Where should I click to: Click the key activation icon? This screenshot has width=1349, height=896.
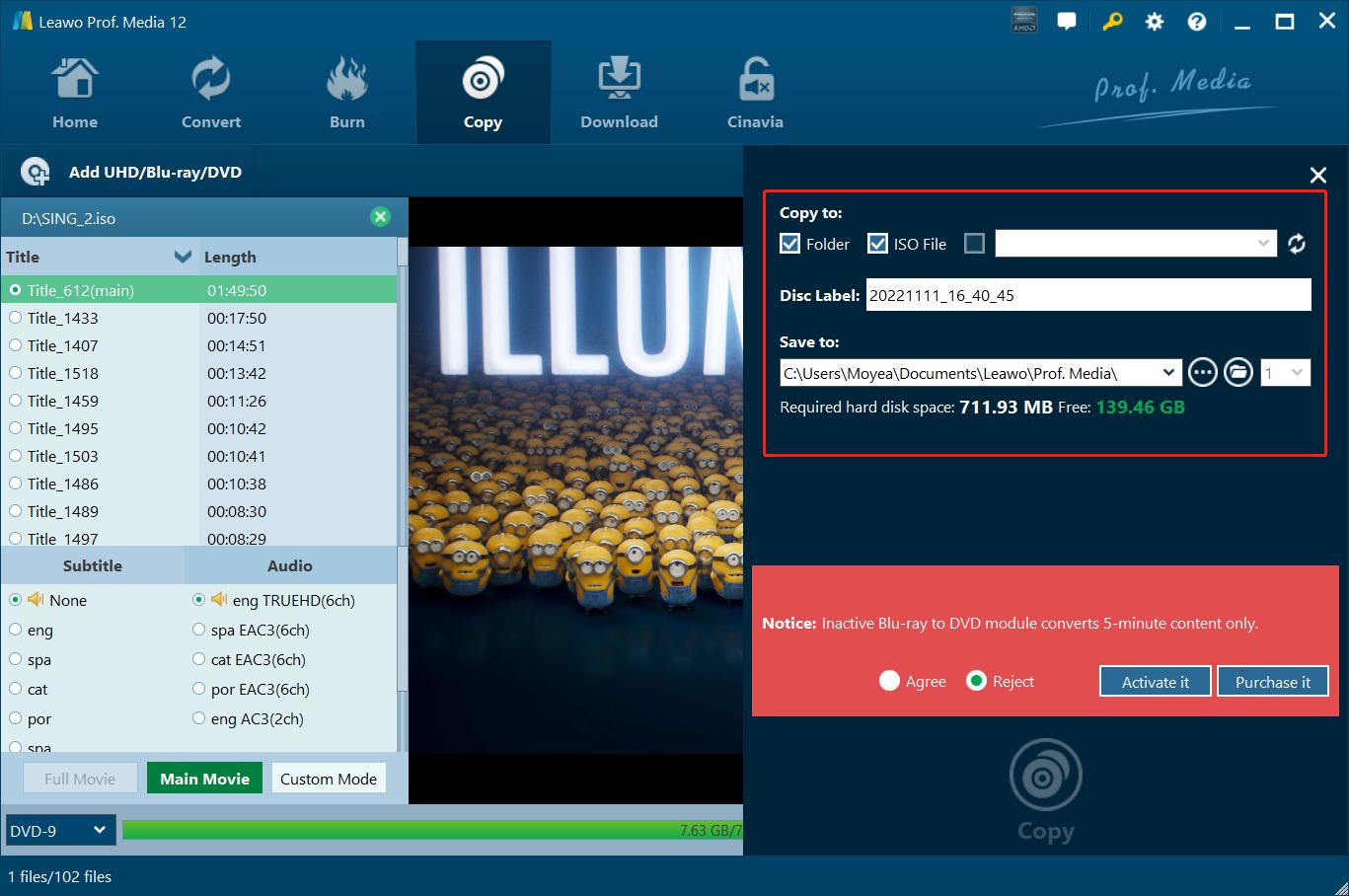(1112, 21)
